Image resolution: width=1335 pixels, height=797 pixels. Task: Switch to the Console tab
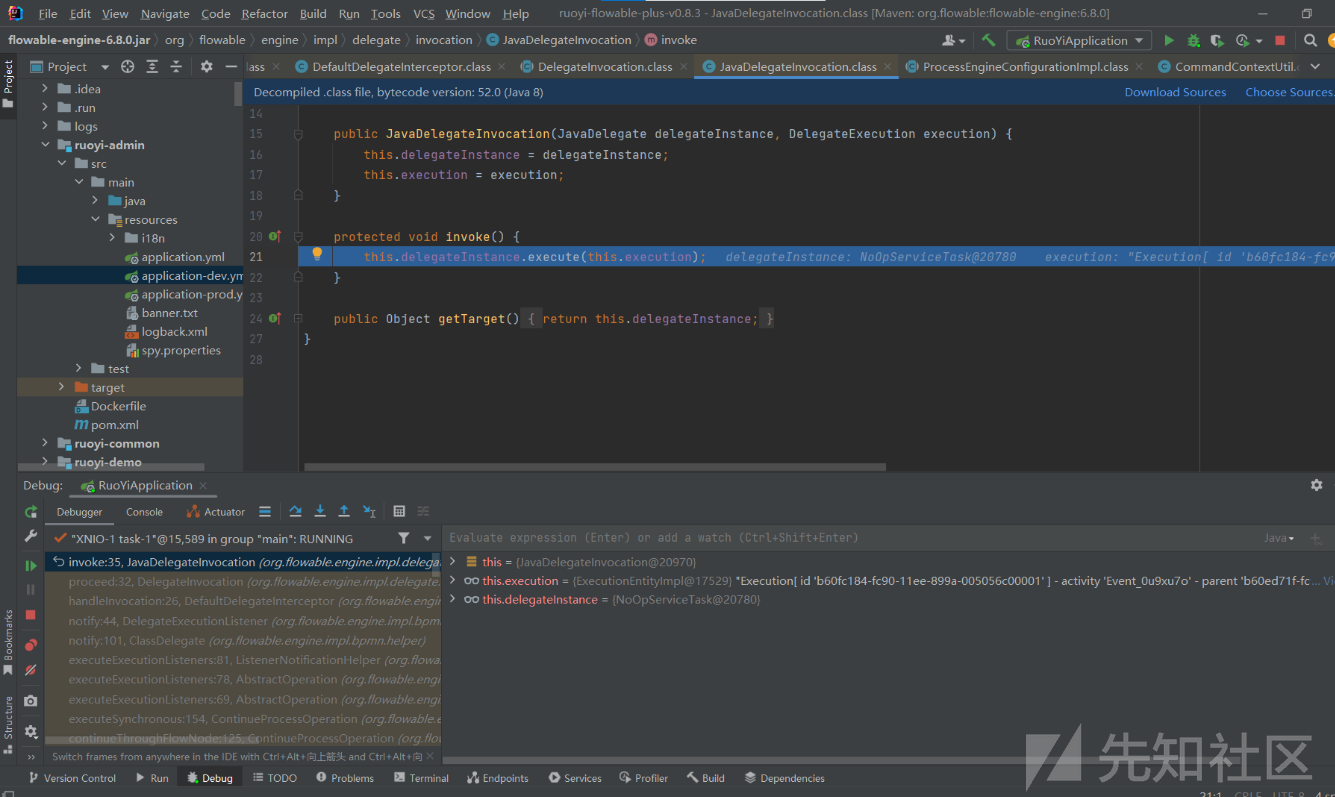pyautogui.click(x=144, y=511)
